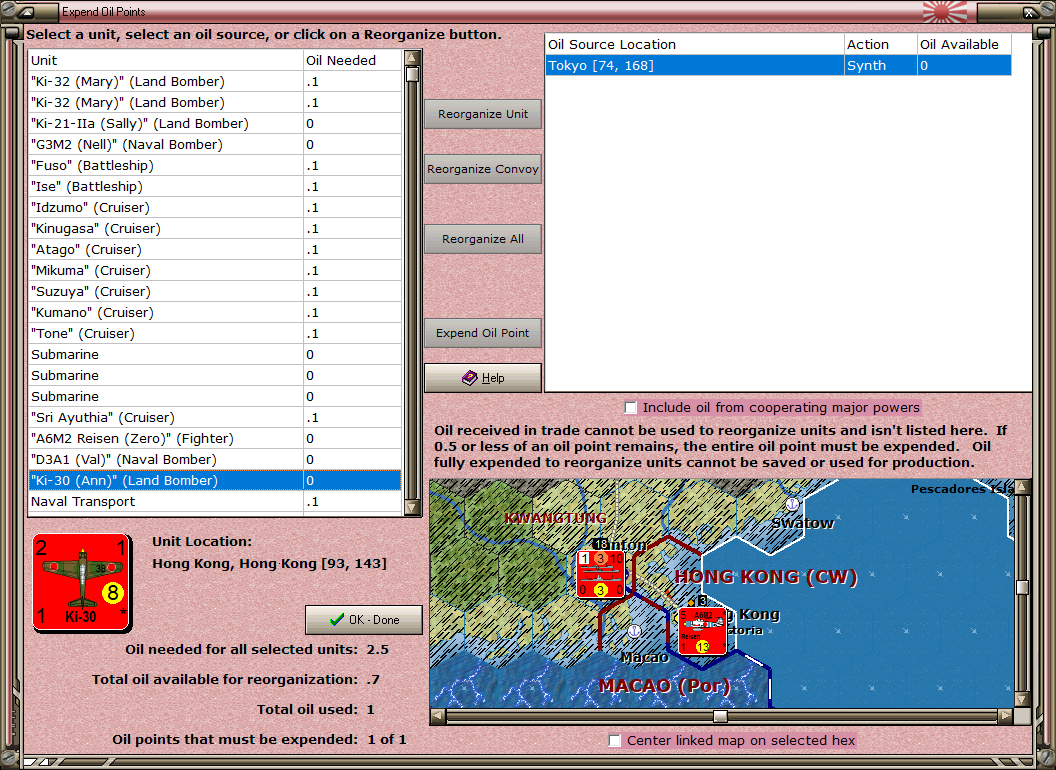Select the "Mikuma" Cruiser row
Viewport: 1056px width, 770px height.
215,270
